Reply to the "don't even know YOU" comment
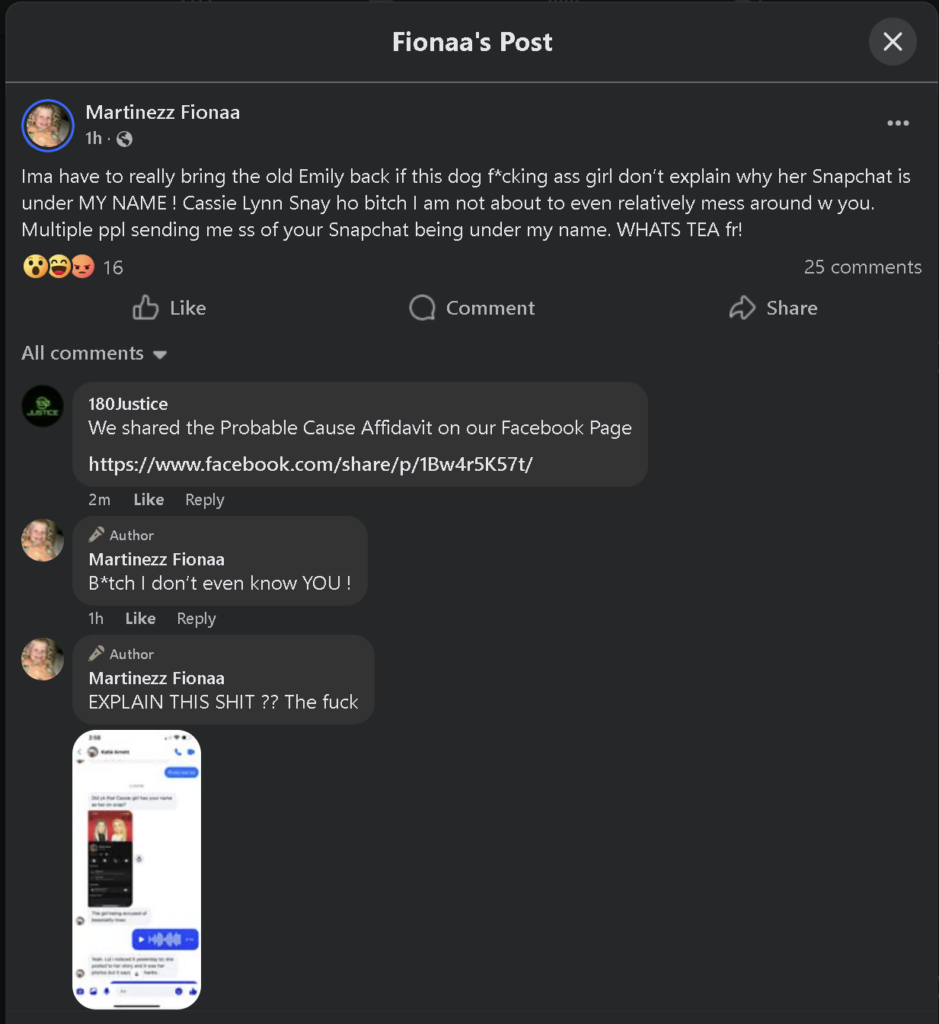 coord(196,619)
